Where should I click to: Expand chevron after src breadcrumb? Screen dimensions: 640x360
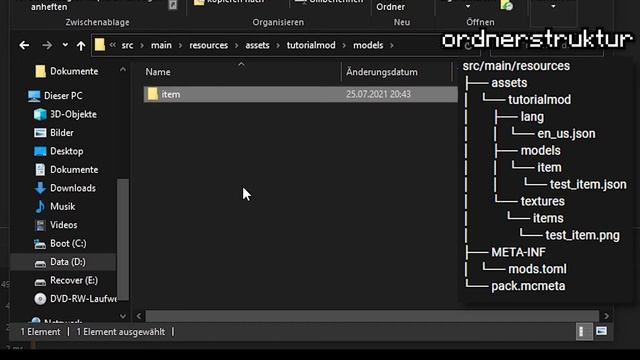pyautogui.click(x=142, y=45)
